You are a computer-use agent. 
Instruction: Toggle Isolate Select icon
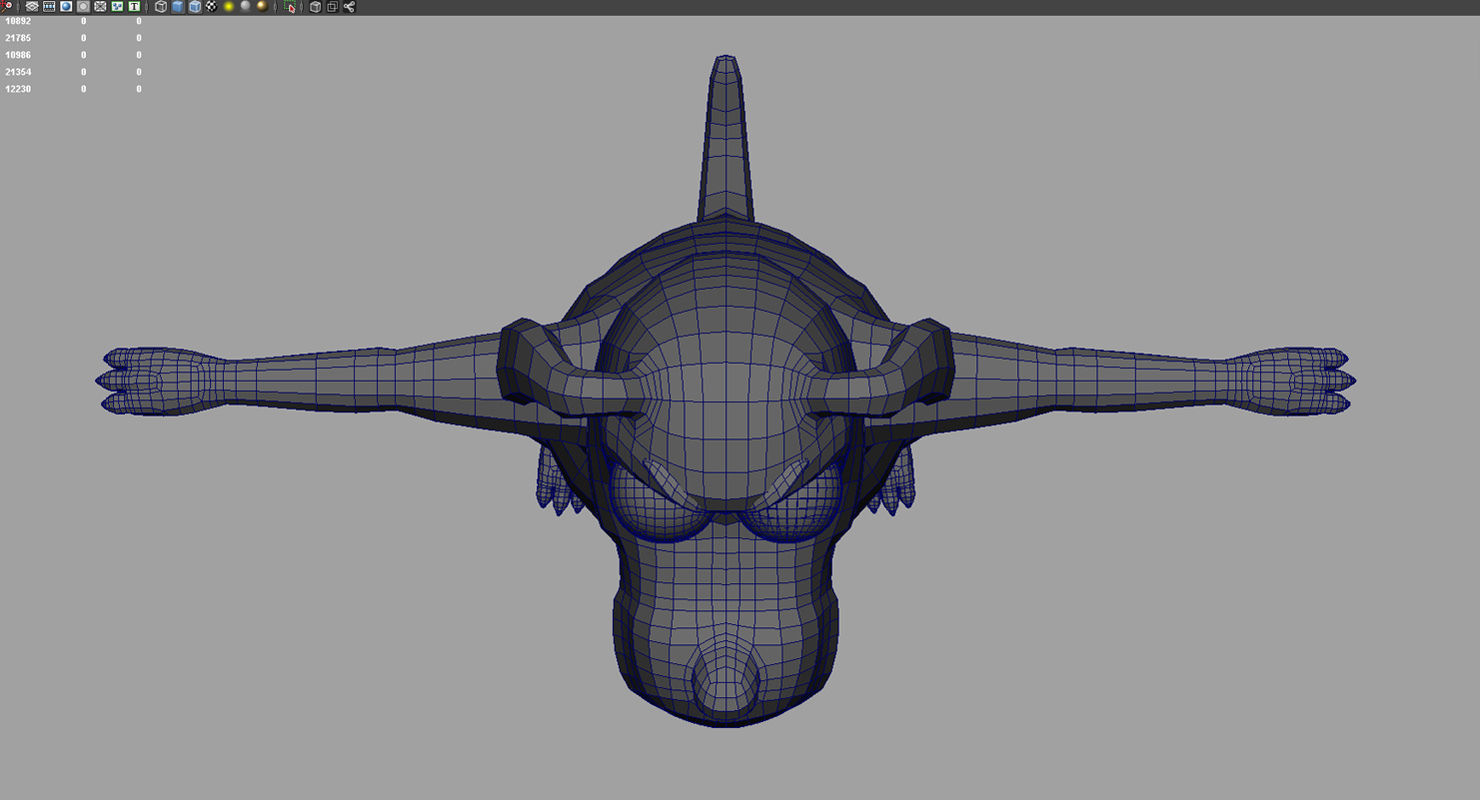290,7
